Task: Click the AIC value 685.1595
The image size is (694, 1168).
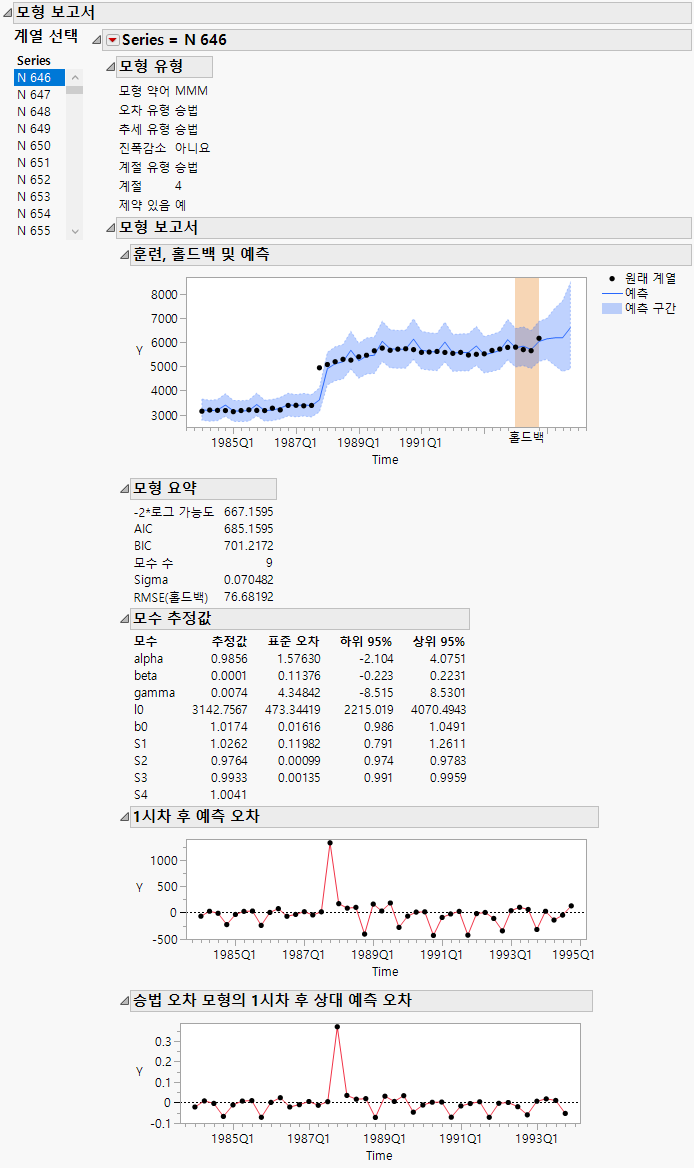Action: (x=249, y=529)
